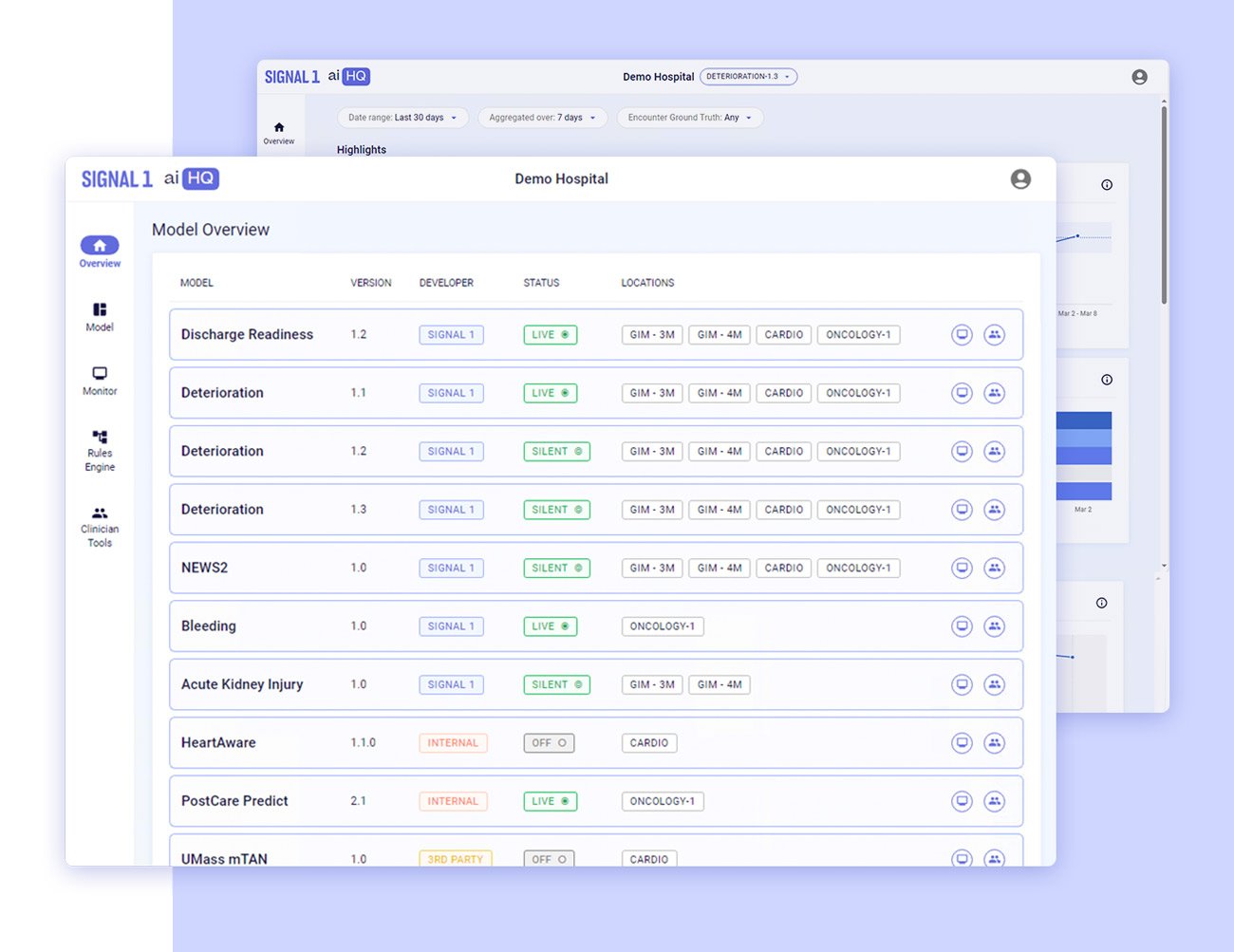Expand the DETERIORATION-1.3 model selector

748,77
